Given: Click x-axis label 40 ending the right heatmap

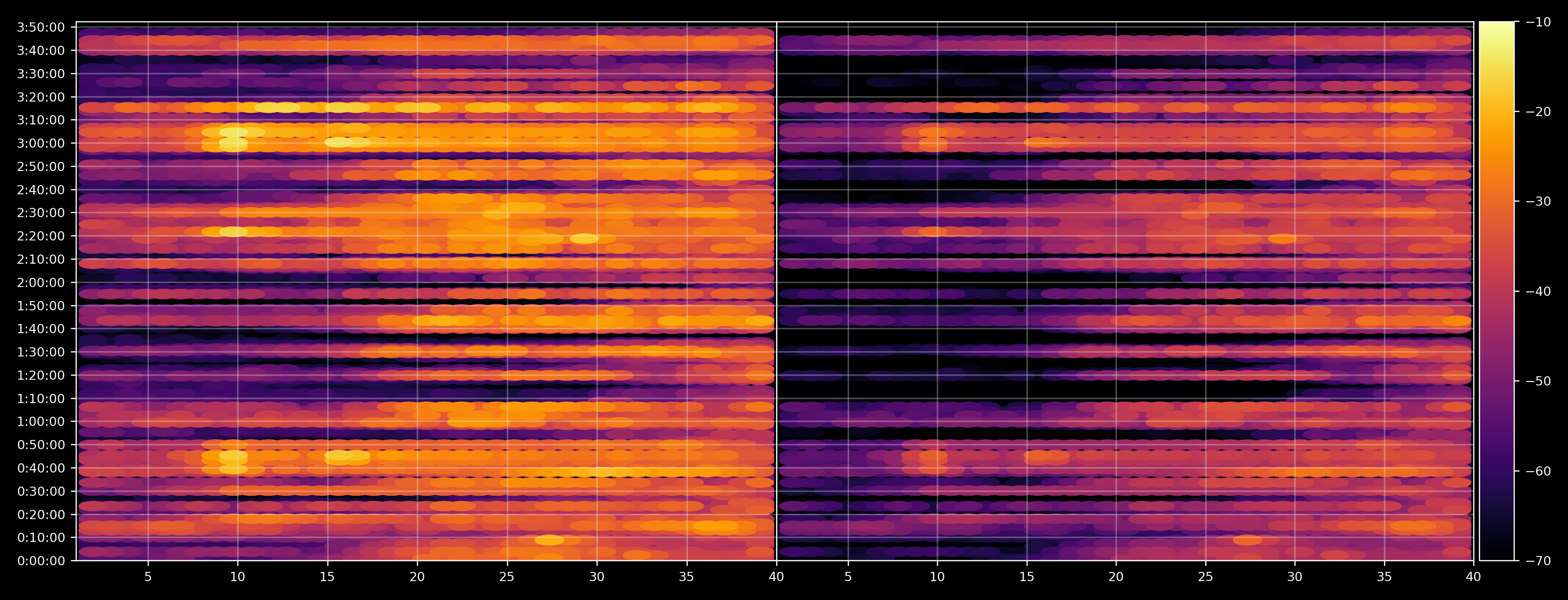Looking at the screenshot, I should pos(1474,576).
